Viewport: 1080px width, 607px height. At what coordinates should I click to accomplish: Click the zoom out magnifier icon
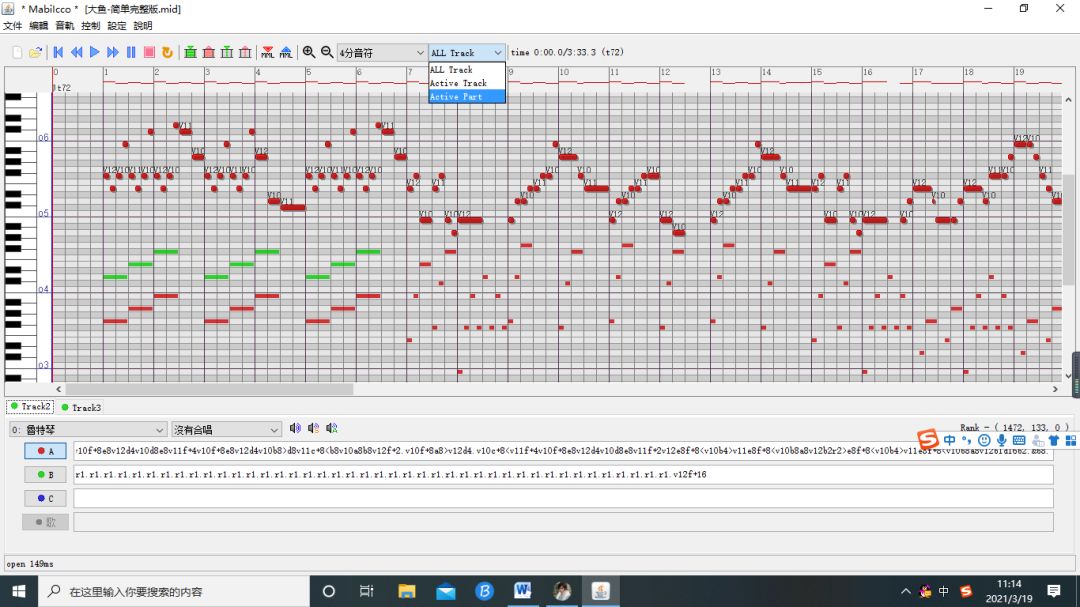[326, 52]
